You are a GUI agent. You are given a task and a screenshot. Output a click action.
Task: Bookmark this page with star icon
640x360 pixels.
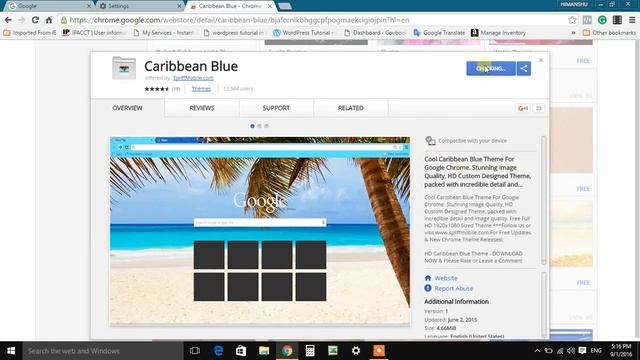point(572,20)
